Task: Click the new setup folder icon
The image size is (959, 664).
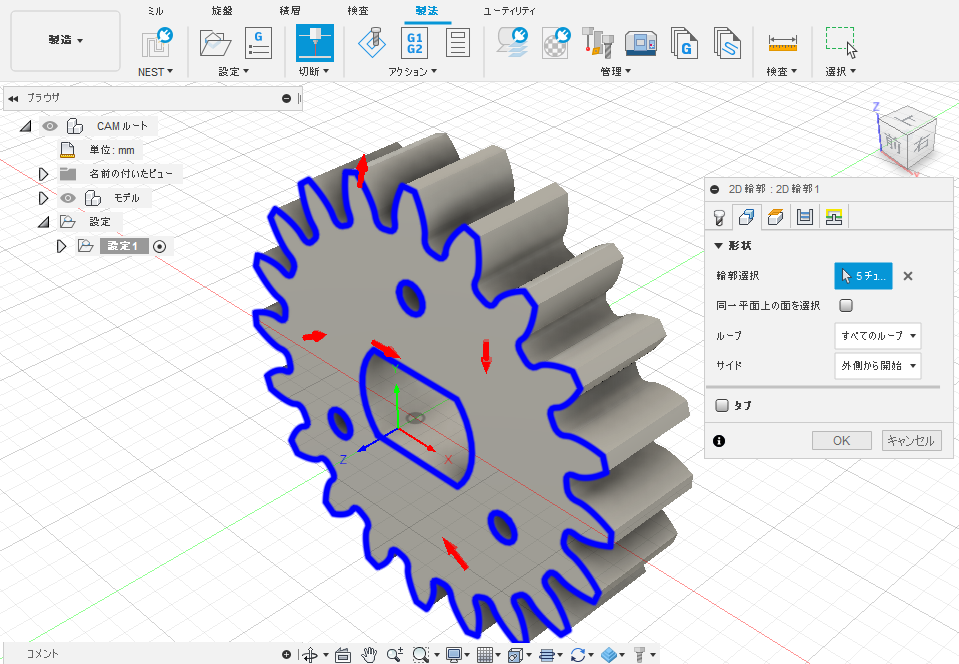Action: click(215, 43)
